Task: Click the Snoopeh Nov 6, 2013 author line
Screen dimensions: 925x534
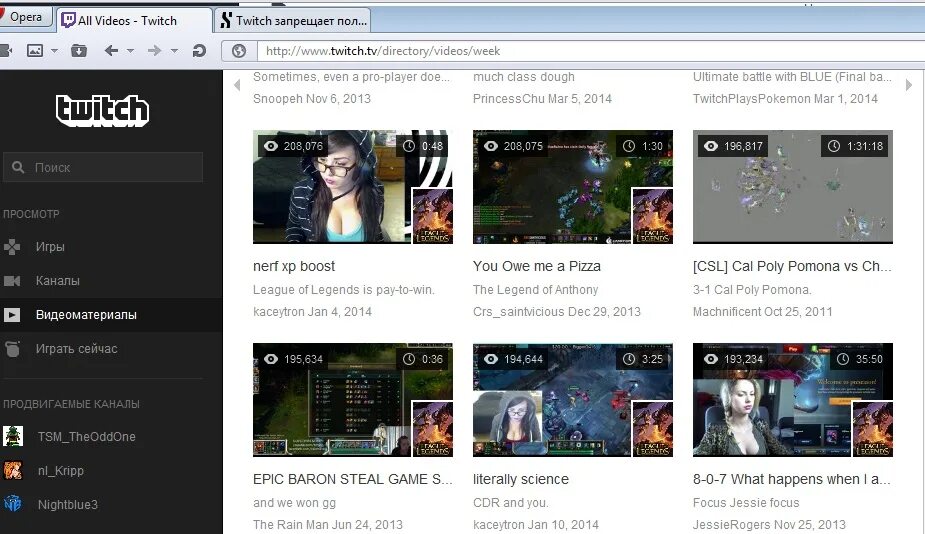Action: tap(312, 99)
